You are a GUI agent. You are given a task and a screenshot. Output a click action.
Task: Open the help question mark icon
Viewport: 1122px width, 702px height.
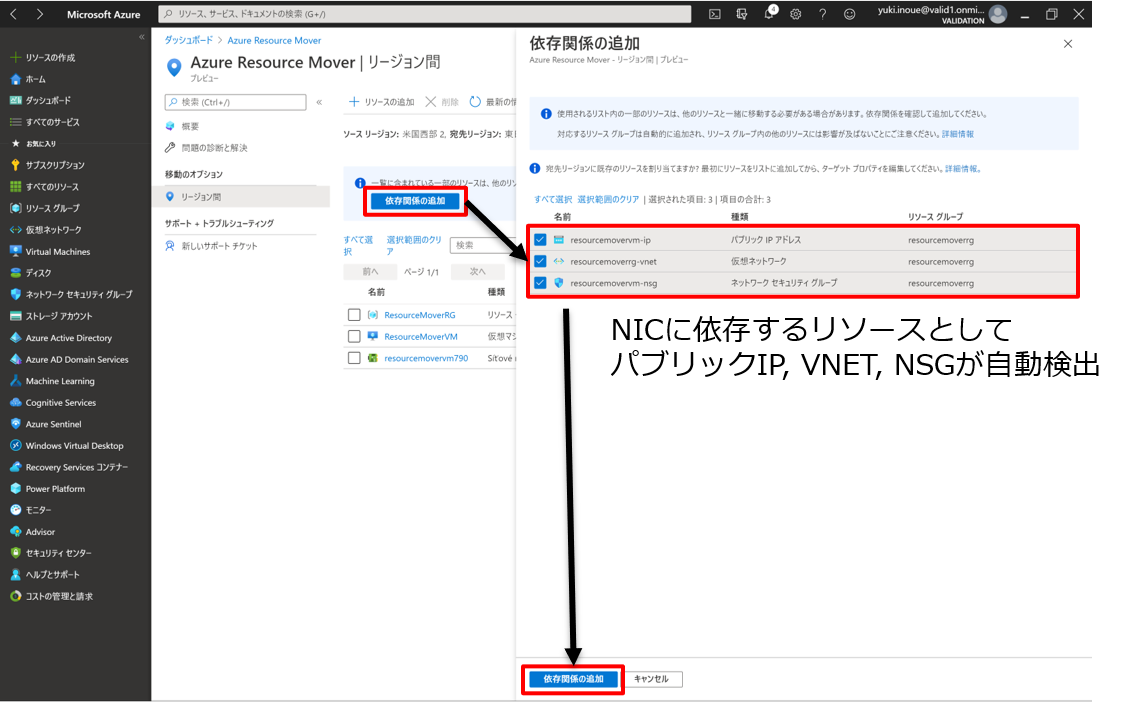point(823,14)
